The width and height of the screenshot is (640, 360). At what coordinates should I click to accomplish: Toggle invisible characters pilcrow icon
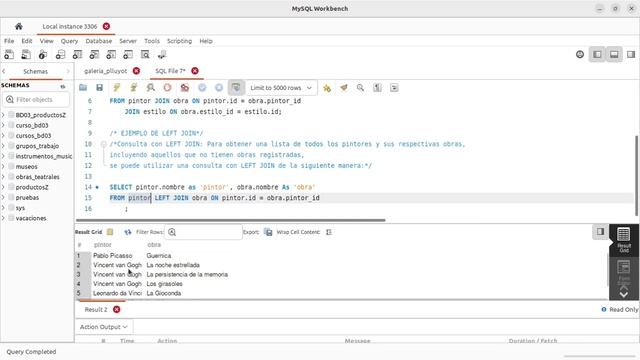point(377,88)
